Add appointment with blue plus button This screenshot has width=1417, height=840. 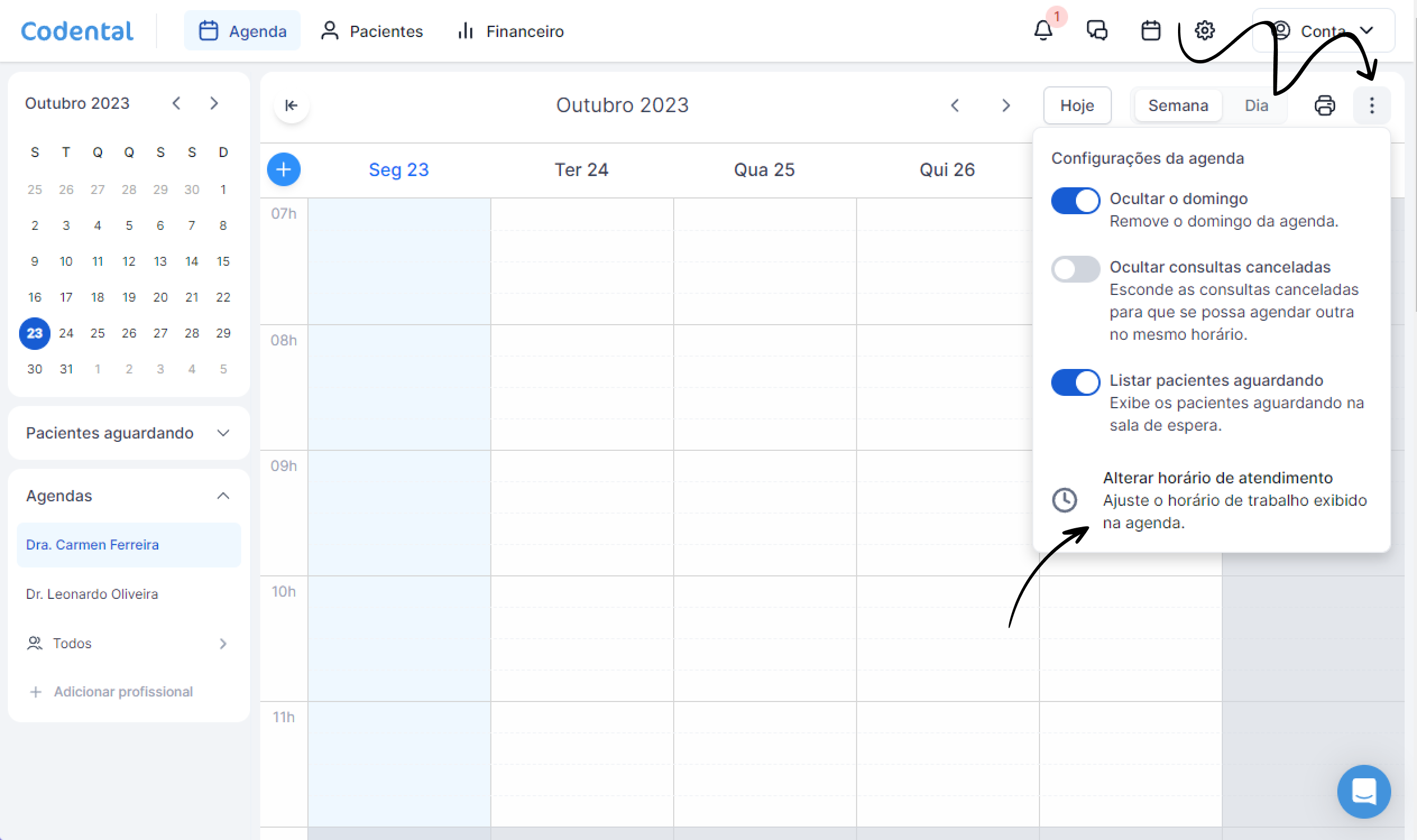tap(284, 169)
